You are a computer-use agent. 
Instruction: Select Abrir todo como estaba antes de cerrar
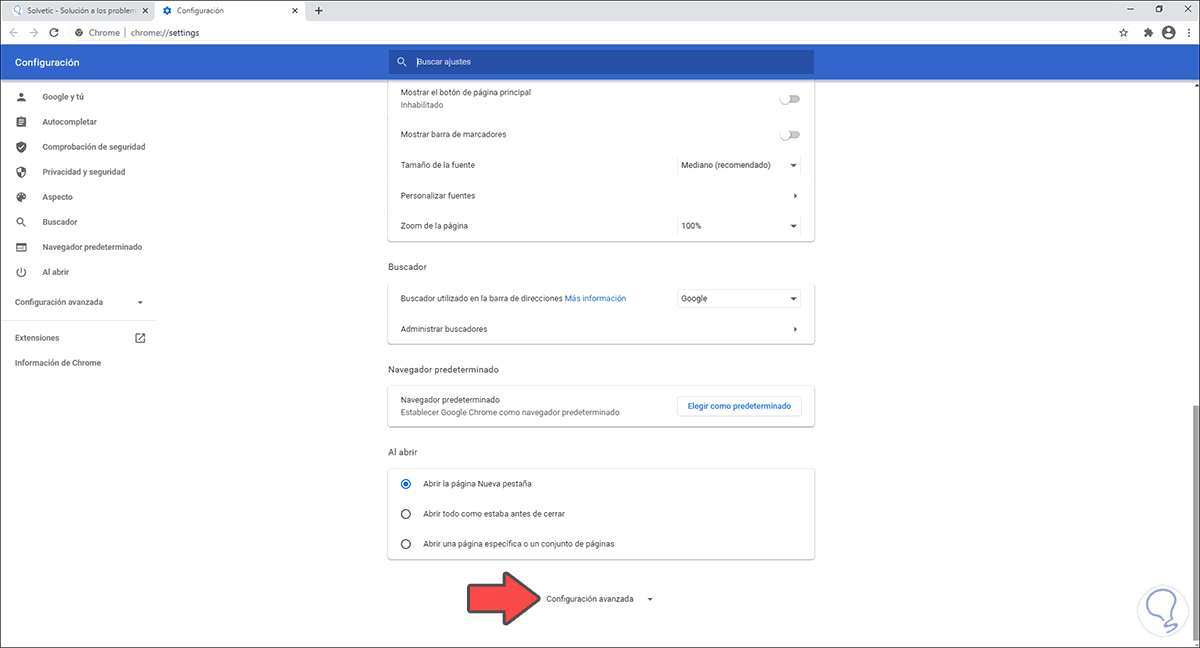pos(405,514)
